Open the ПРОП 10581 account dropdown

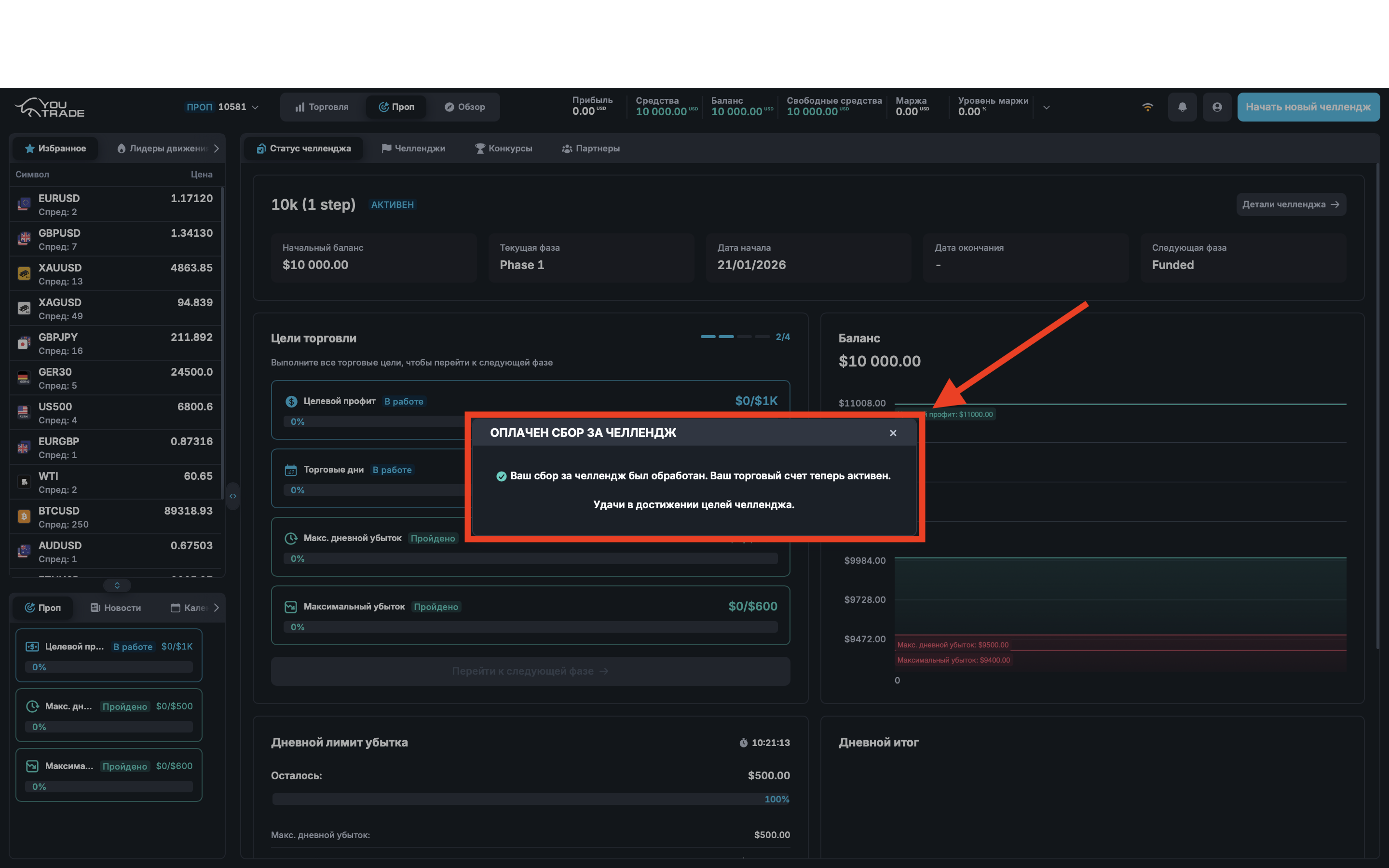[x=224, y=107]
